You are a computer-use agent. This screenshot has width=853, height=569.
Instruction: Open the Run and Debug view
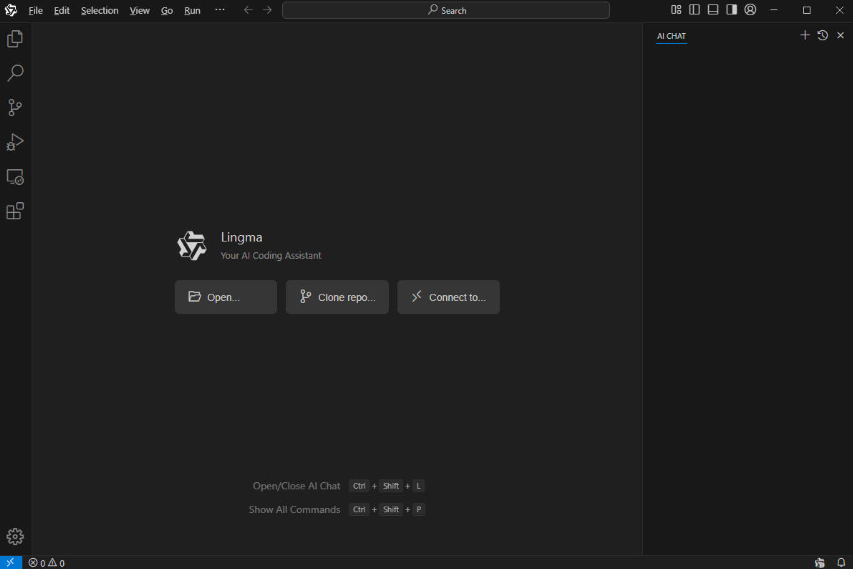(x=15, y=142)
